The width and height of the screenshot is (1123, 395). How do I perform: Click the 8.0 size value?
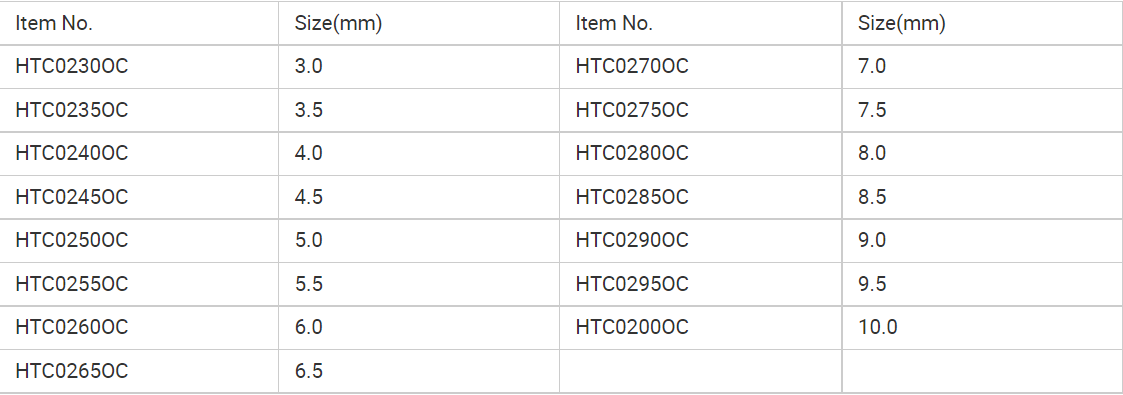click(x=872, y=153)
